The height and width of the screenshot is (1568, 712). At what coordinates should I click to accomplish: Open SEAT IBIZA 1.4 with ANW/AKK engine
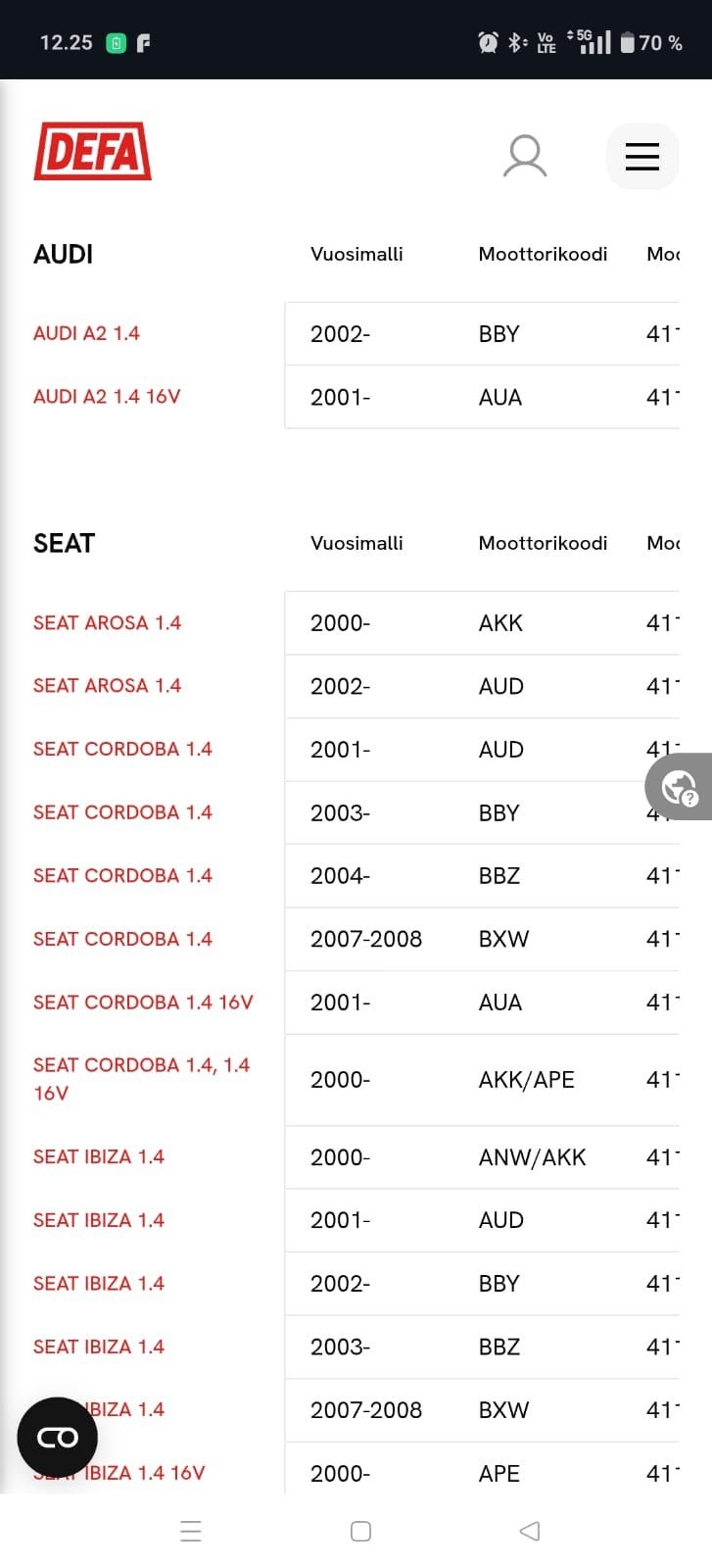click(99, 1156)
